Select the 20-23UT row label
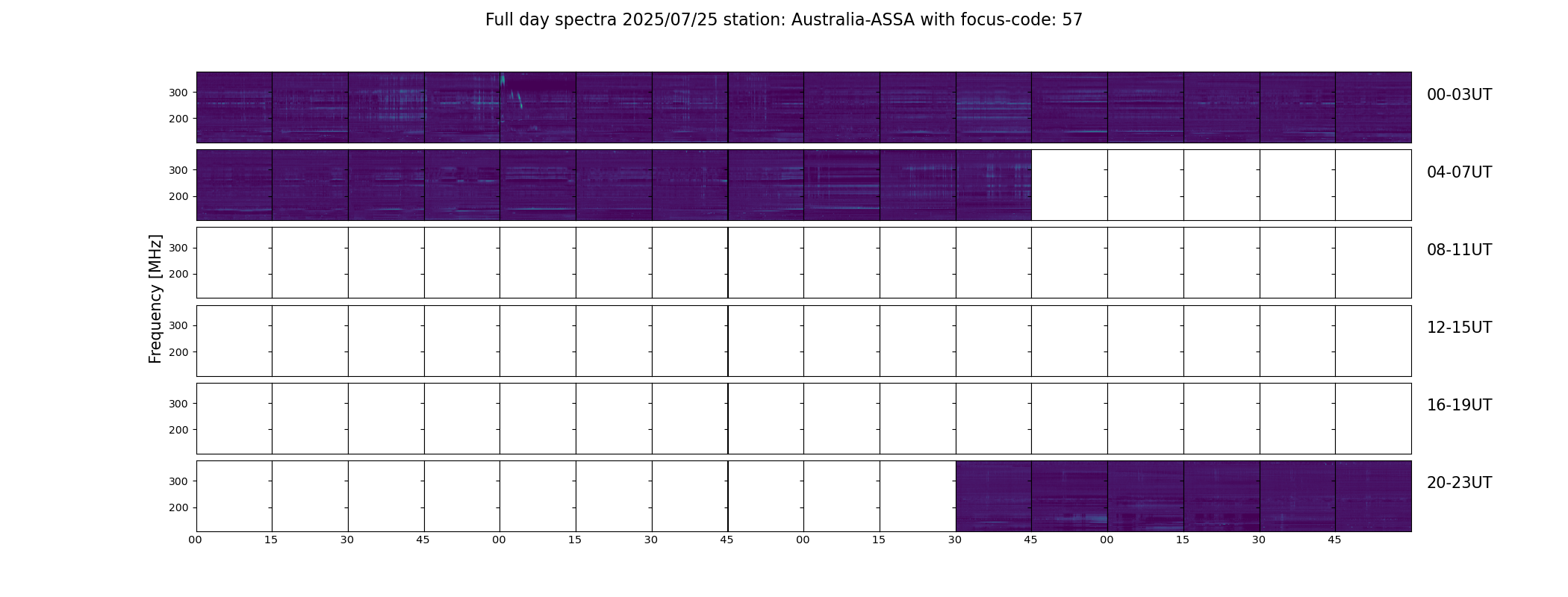 click(x=1459, y=483)
